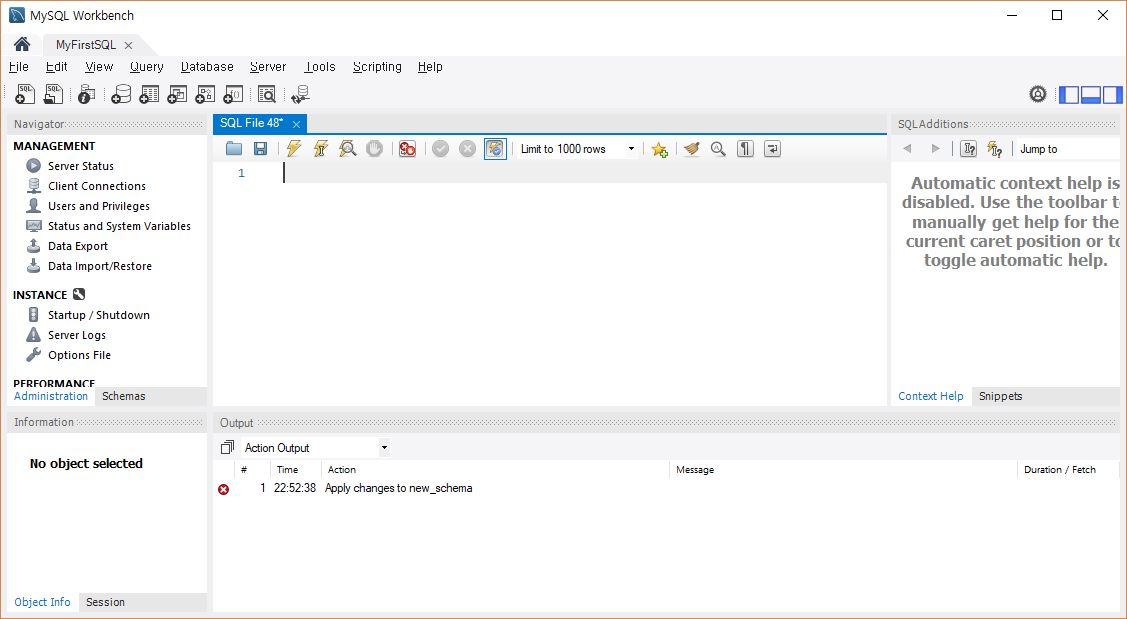Screen dimensions: 1127x619
Task: Toggle the right SQL Additions sidebar
Action: point(1112,94)
